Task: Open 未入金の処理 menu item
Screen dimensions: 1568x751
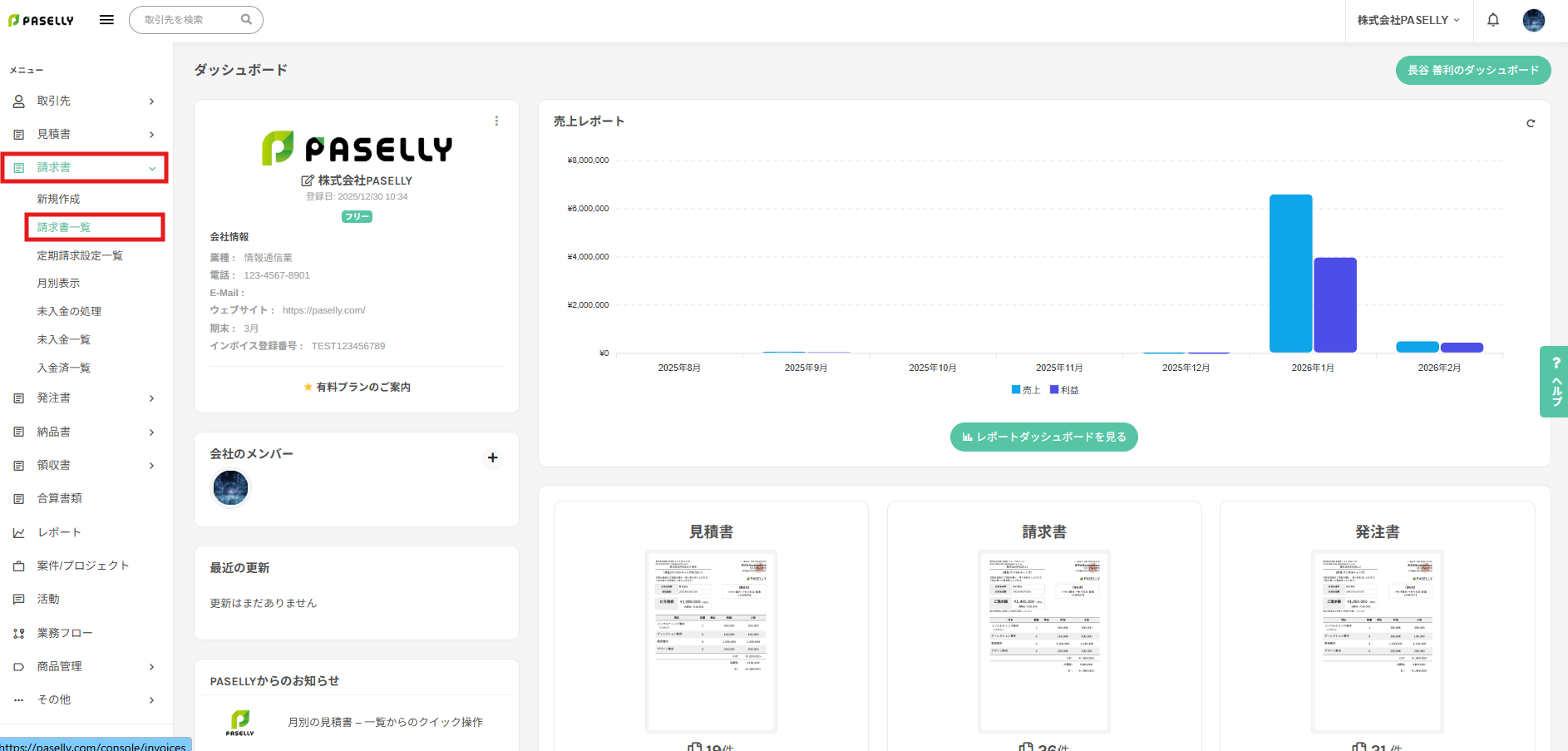Action: pyautogui.click(x=69, y=311)
